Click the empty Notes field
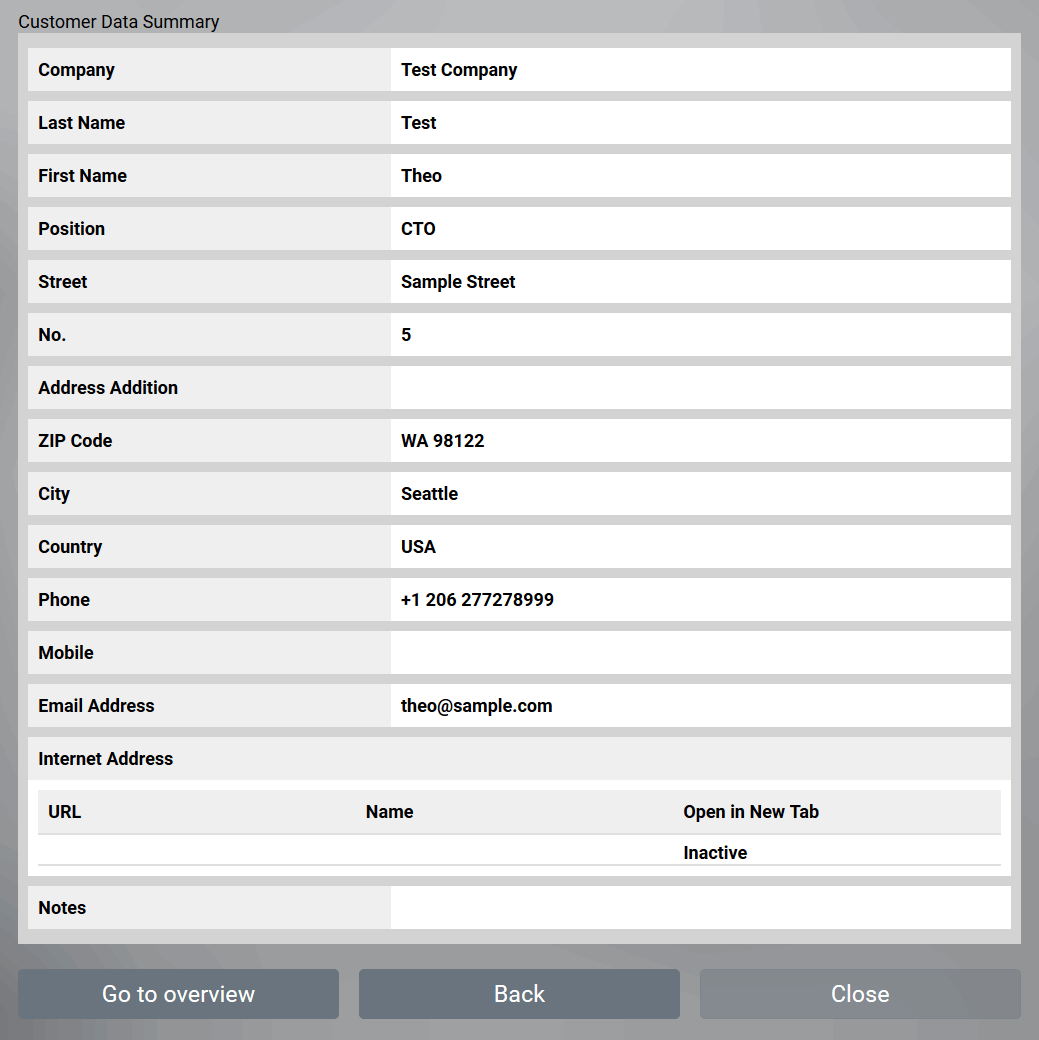1039x1040 pixels. (x=700, y=907)
